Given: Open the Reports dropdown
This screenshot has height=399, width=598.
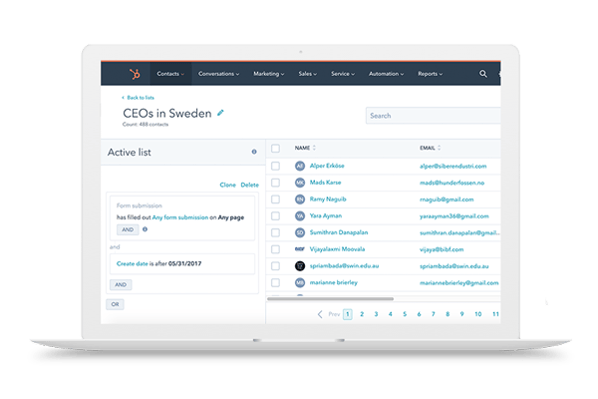Looking at the screenshot, I should 430,74.
